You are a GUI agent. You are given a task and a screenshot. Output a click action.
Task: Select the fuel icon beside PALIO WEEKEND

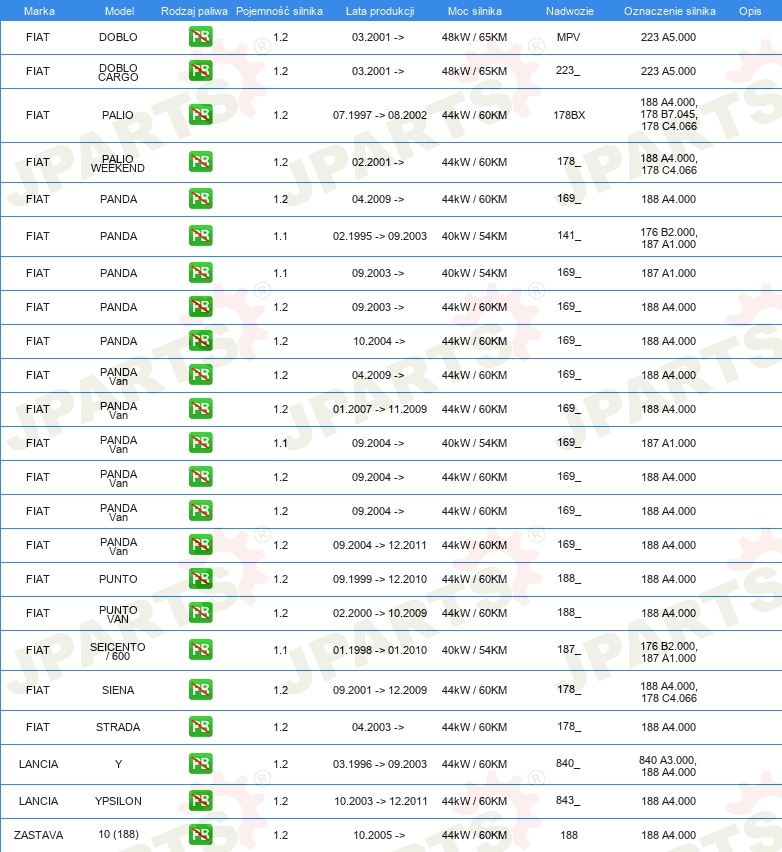tap(201, 161)
